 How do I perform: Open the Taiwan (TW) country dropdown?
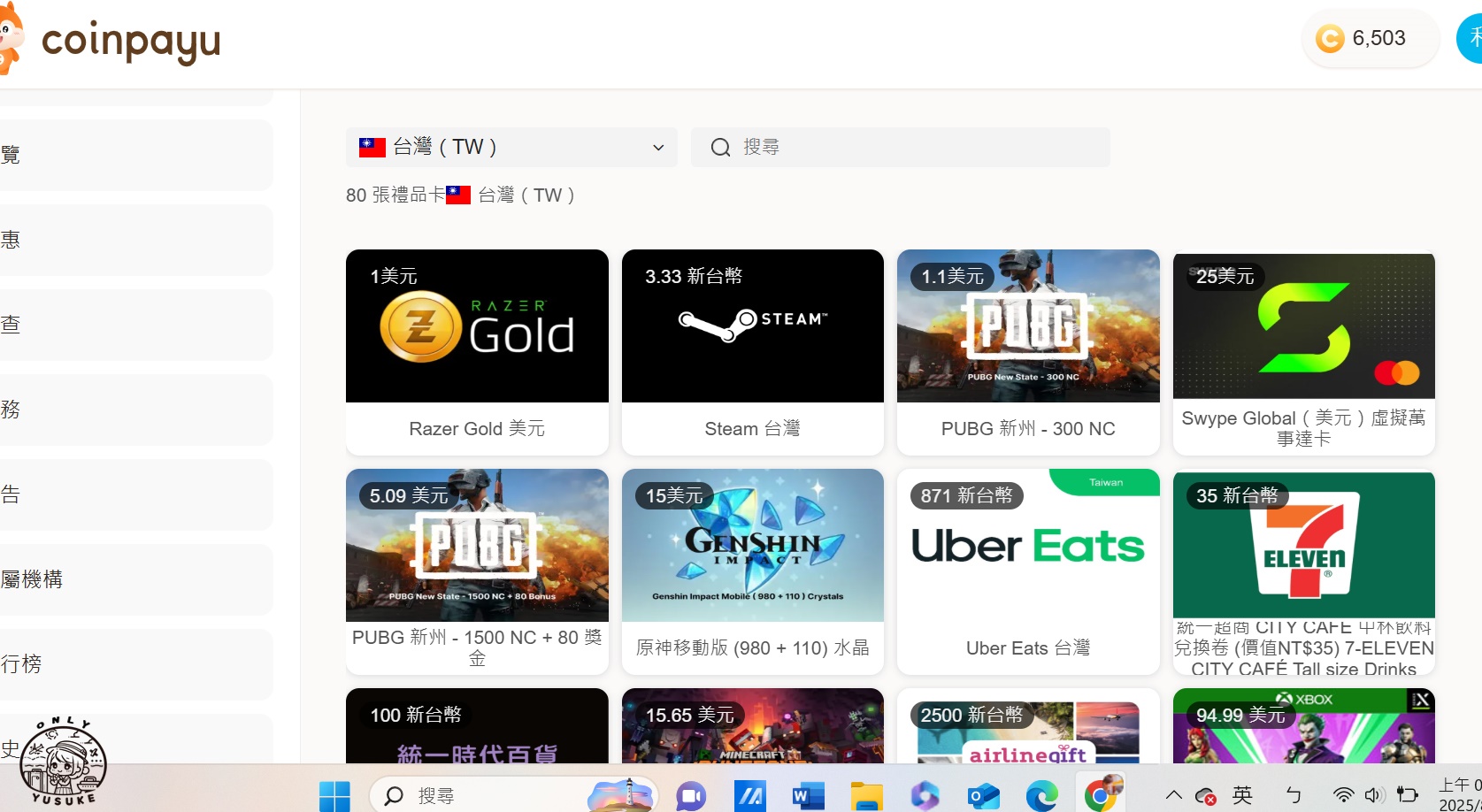tap(511, 147)
